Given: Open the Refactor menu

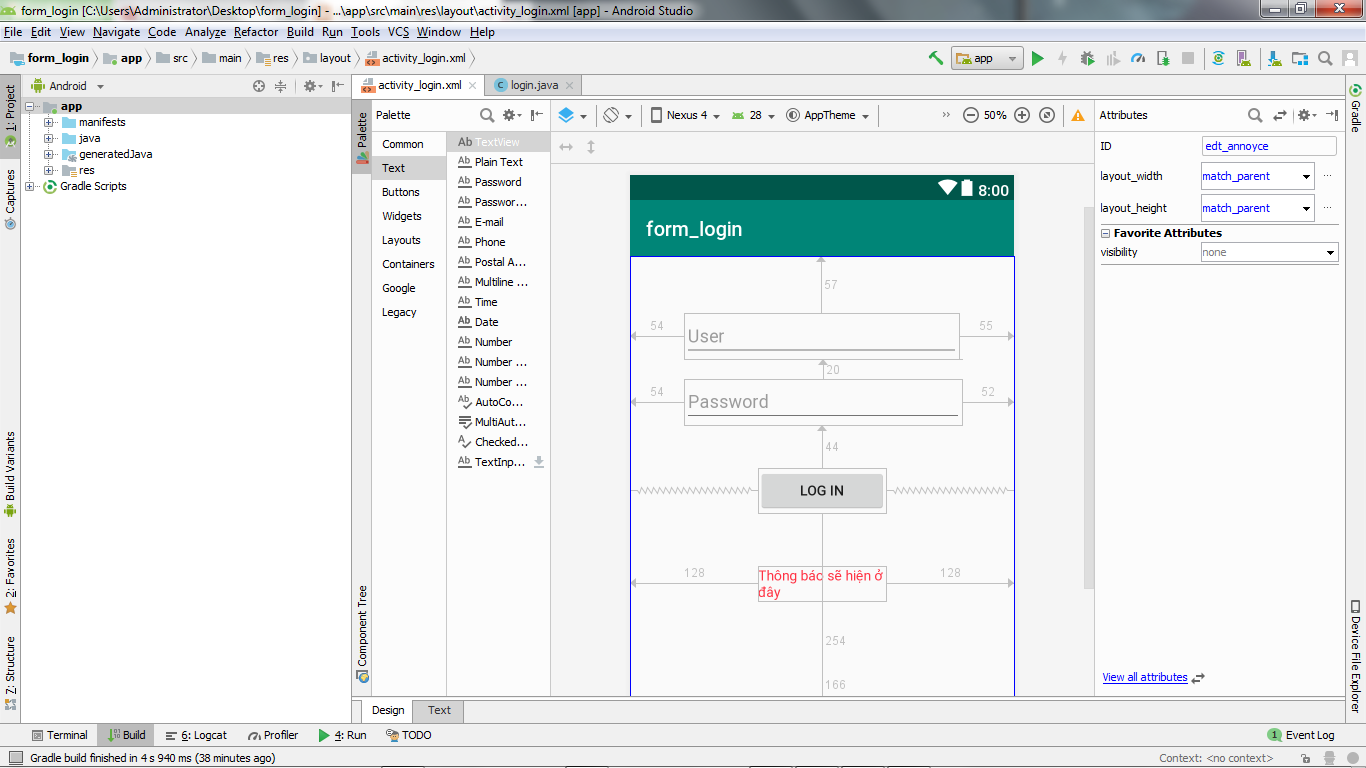Looking at the screenshot, I should coord(256,32).
